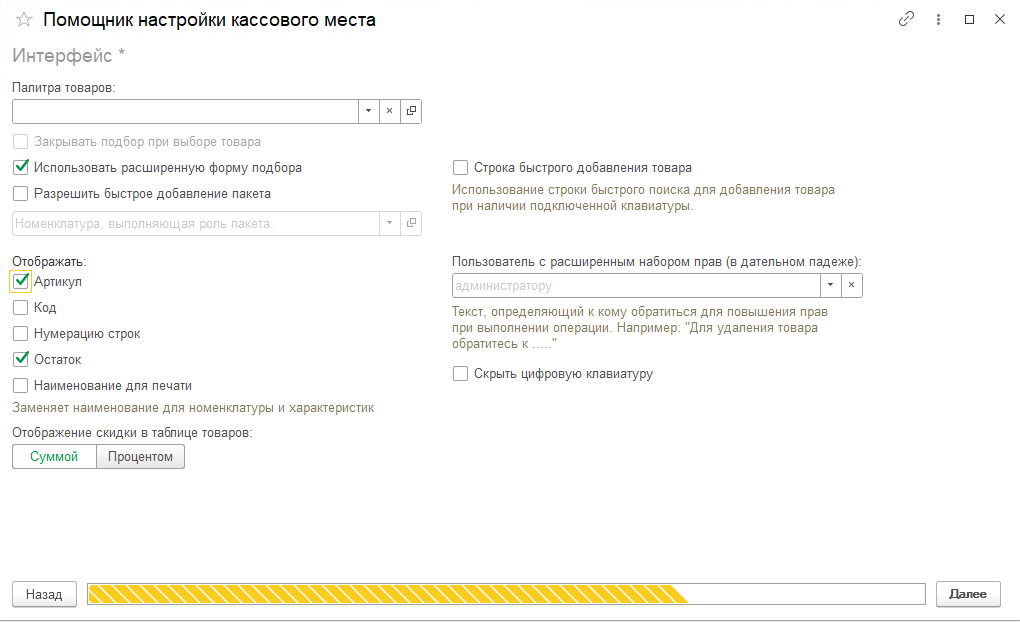The height and width of the screenshot is (622, 1020).
Task: Check Скрыть цифровую клавиатуру option
Action: [x=461, y=374]
